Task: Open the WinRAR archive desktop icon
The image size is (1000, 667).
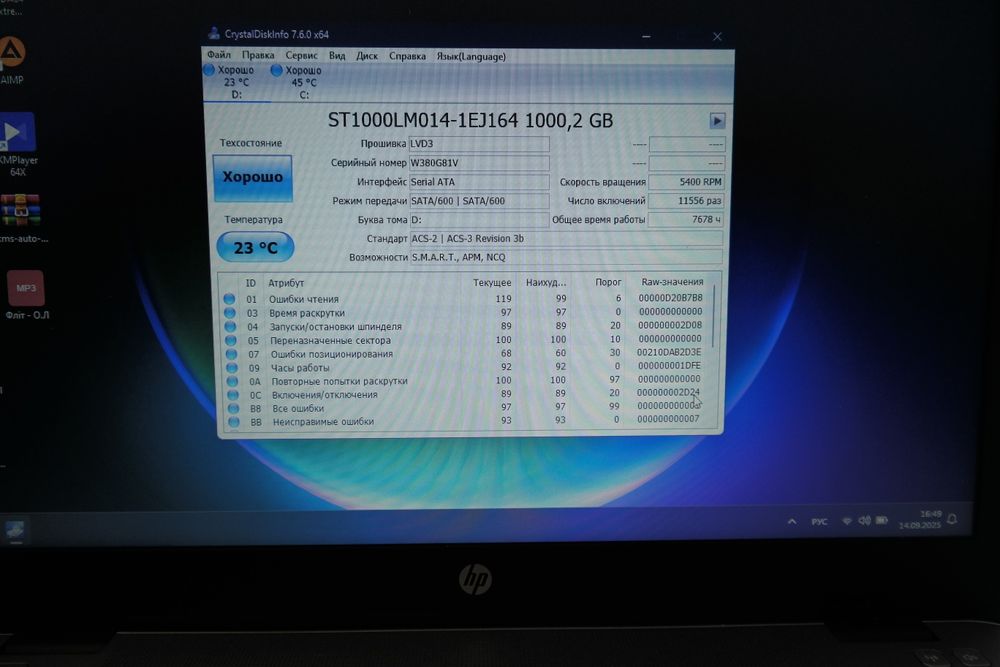Action: (x=20, y=219)
